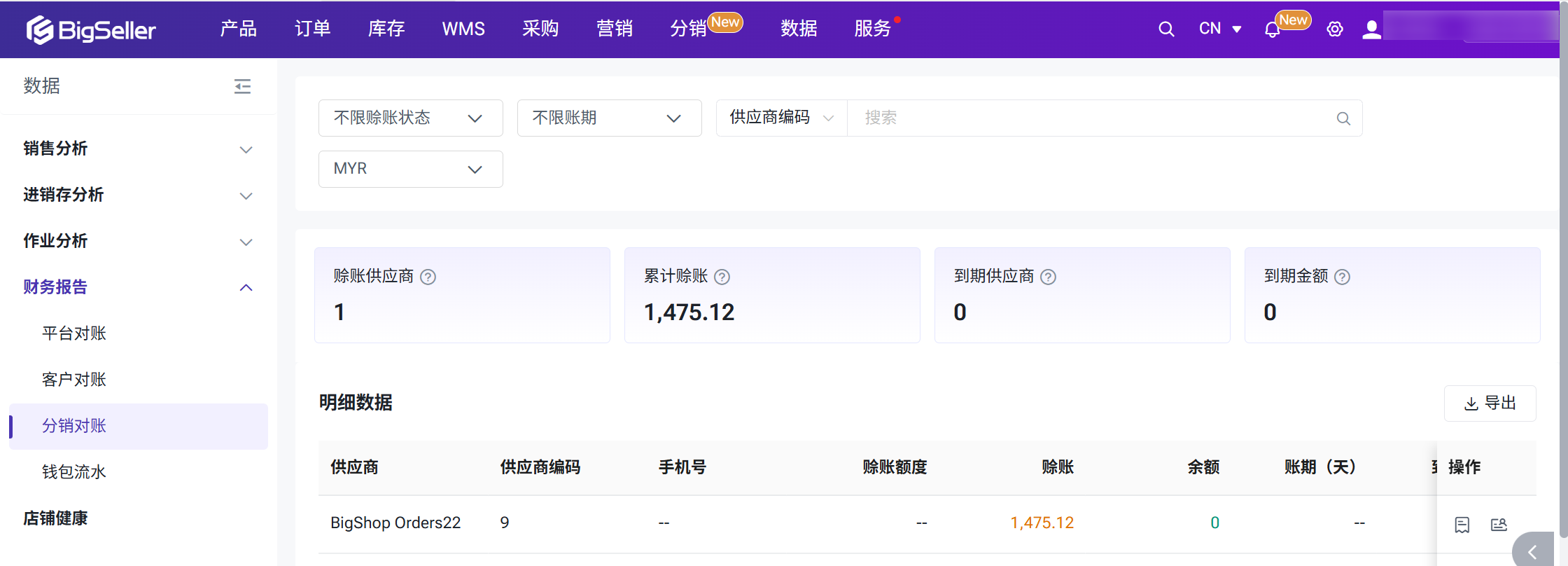Click help icon next to 赊账供应商
1568x566 pixels.
click(x=428, y=277)
